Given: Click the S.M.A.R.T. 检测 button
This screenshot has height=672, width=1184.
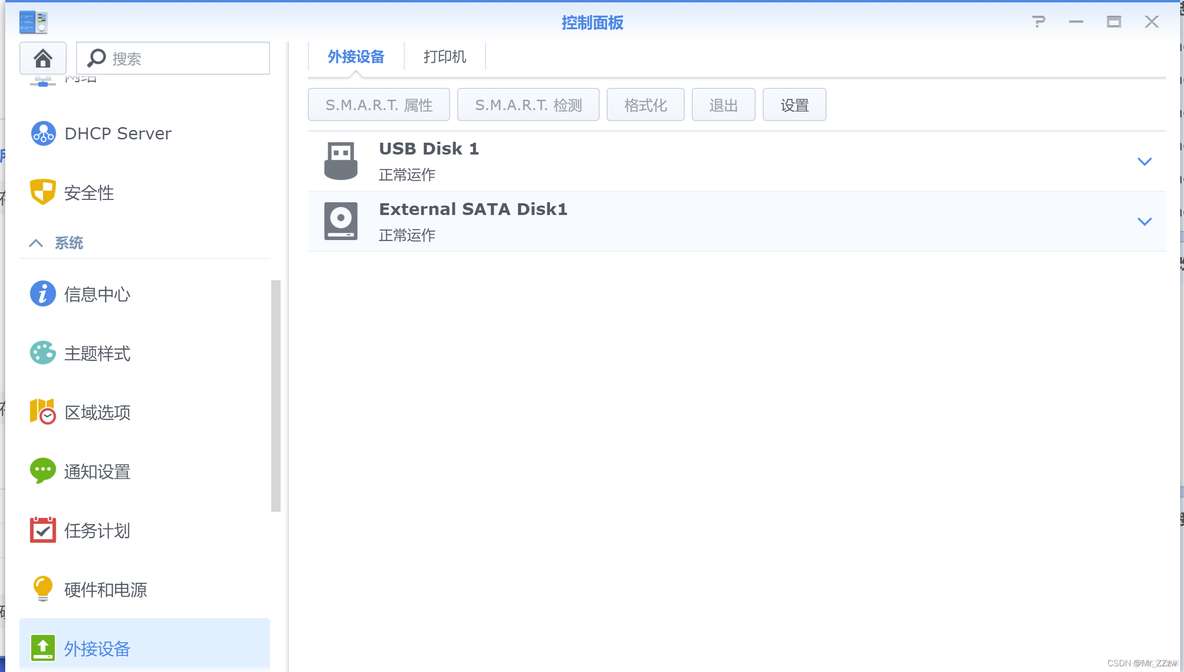Looking at the screenshot, I should pos(529,105).
